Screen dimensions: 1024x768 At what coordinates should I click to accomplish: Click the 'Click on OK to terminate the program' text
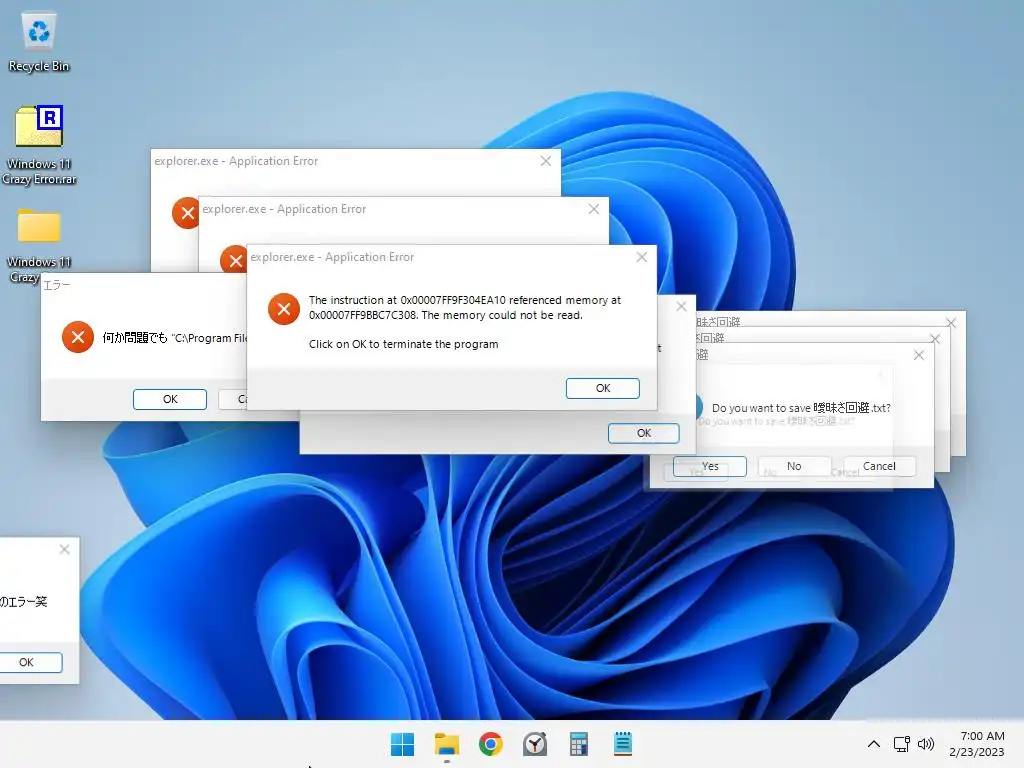coord(404,344)
